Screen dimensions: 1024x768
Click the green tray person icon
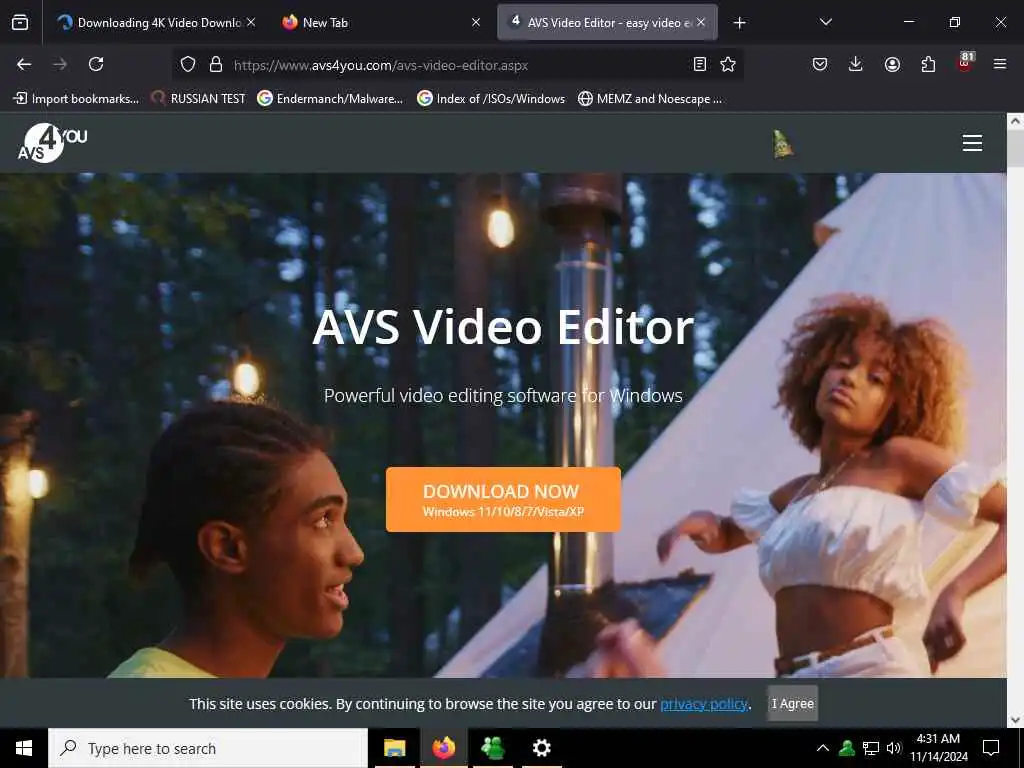click(x=847, y=748)
